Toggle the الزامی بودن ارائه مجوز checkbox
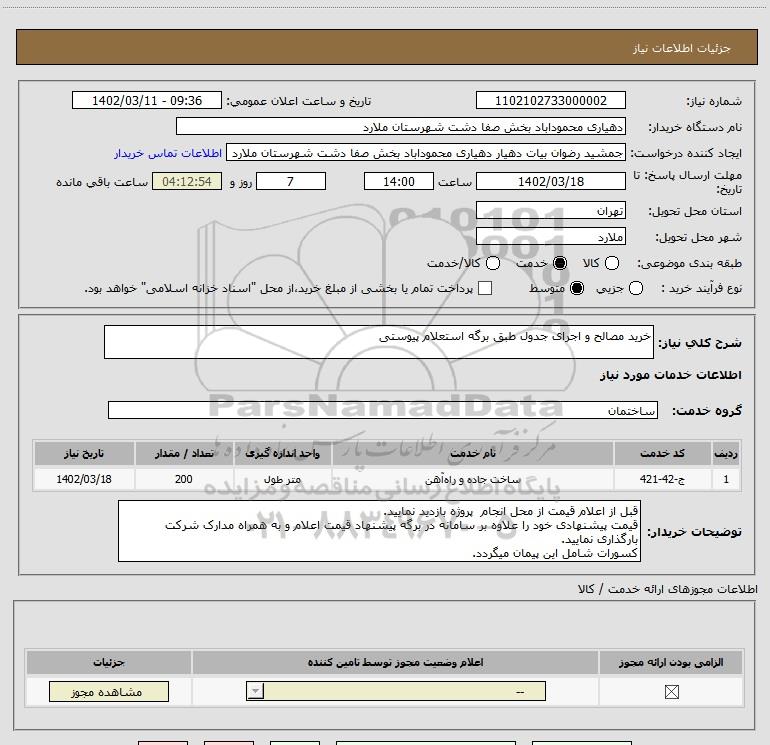The width and height of the screenshot is (770, 745). point(671,692)
